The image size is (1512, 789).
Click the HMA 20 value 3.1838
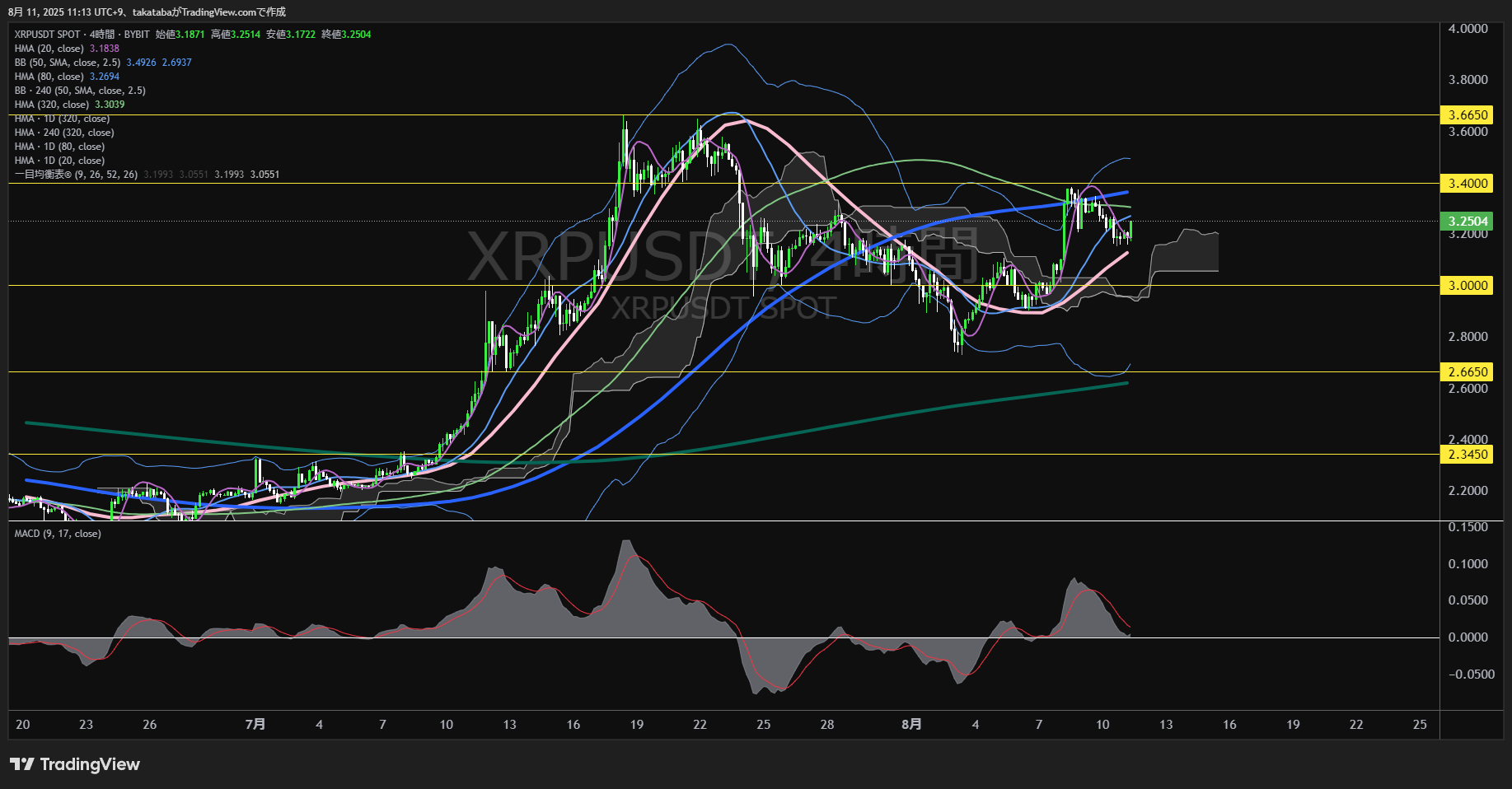[x=105, y=49]
